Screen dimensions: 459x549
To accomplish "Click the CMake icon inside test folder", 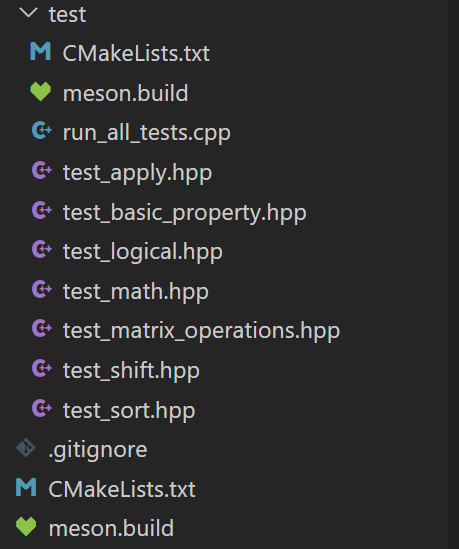I will (41, 51).
